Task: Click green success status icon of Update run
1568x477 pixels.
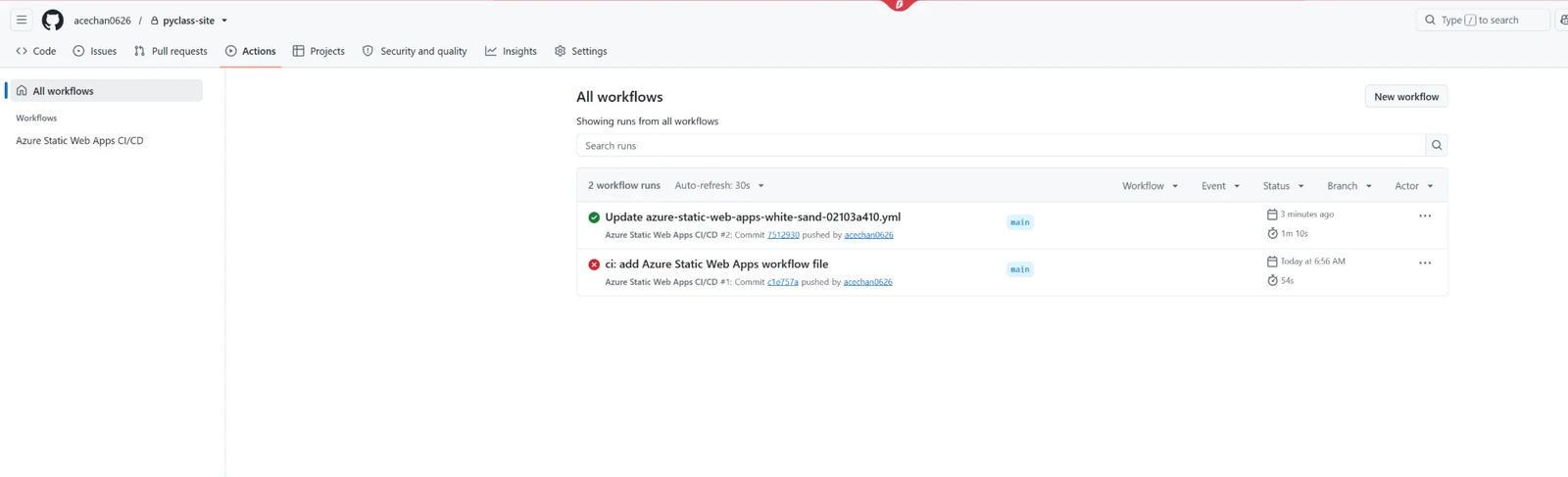Action: [x=594, y=217]
